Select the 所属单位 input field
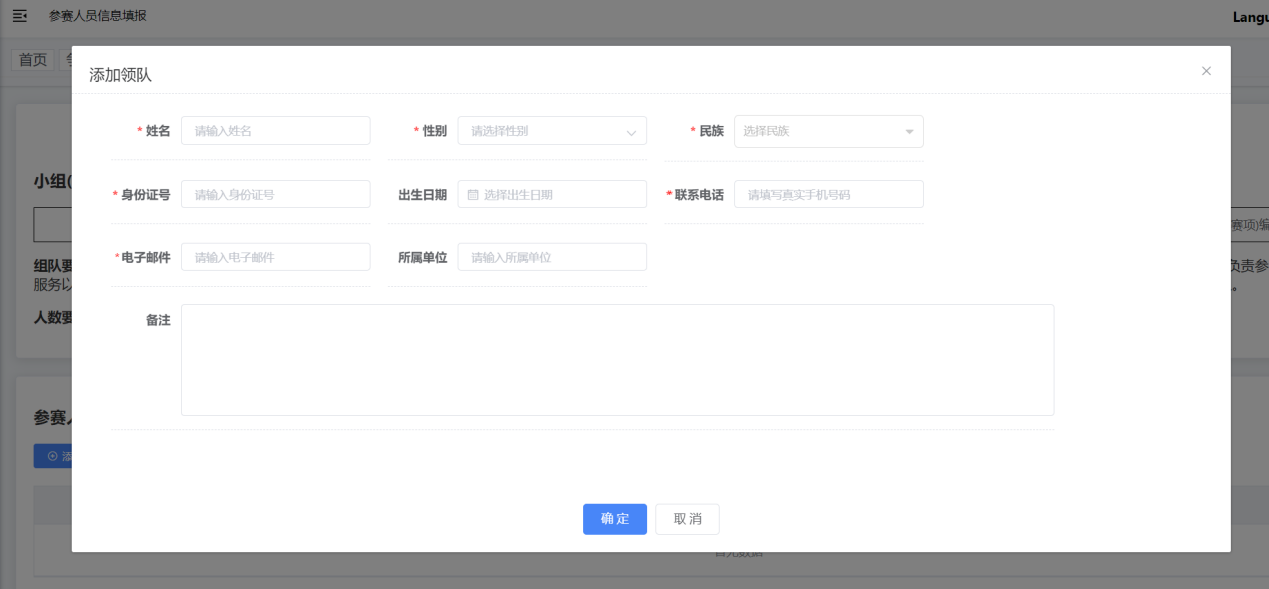 tap(552, 257)
